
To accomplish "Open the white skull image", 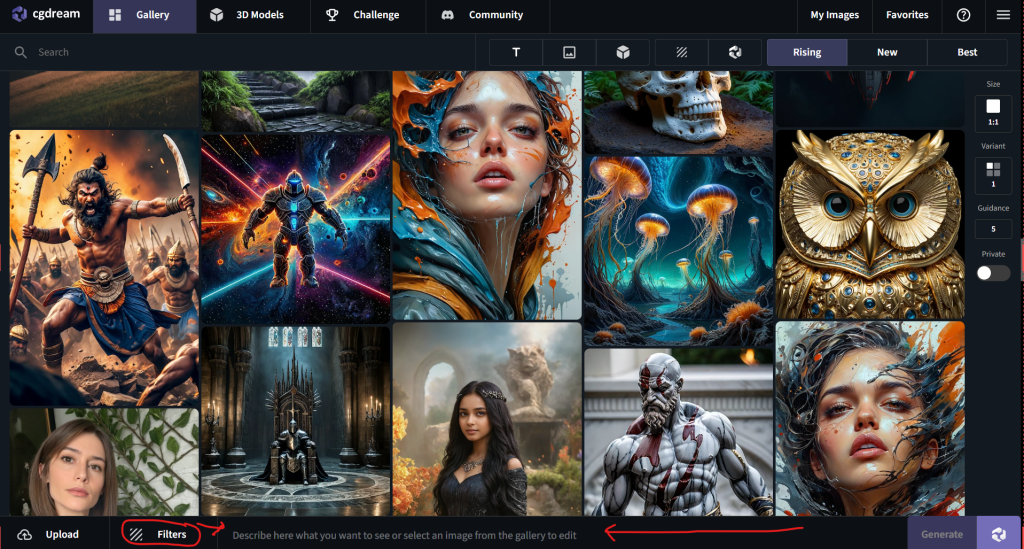I will point(679,112).
